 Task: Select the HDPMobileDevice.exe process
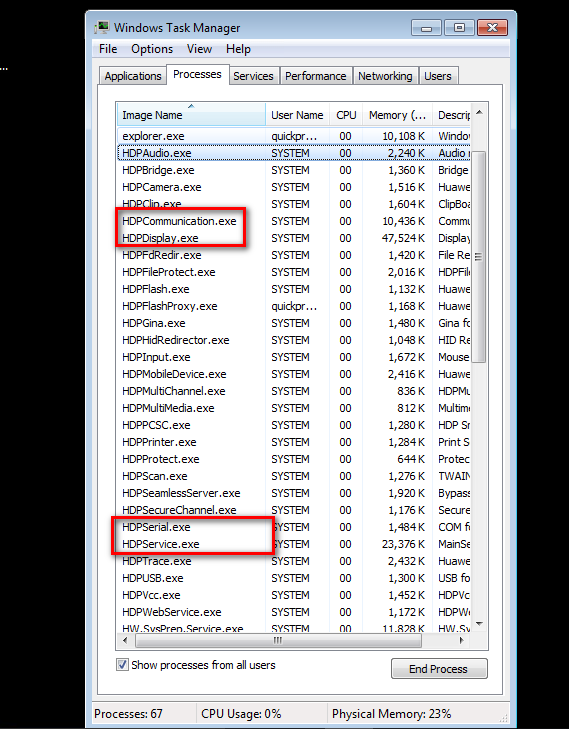(x=294, y=374)
